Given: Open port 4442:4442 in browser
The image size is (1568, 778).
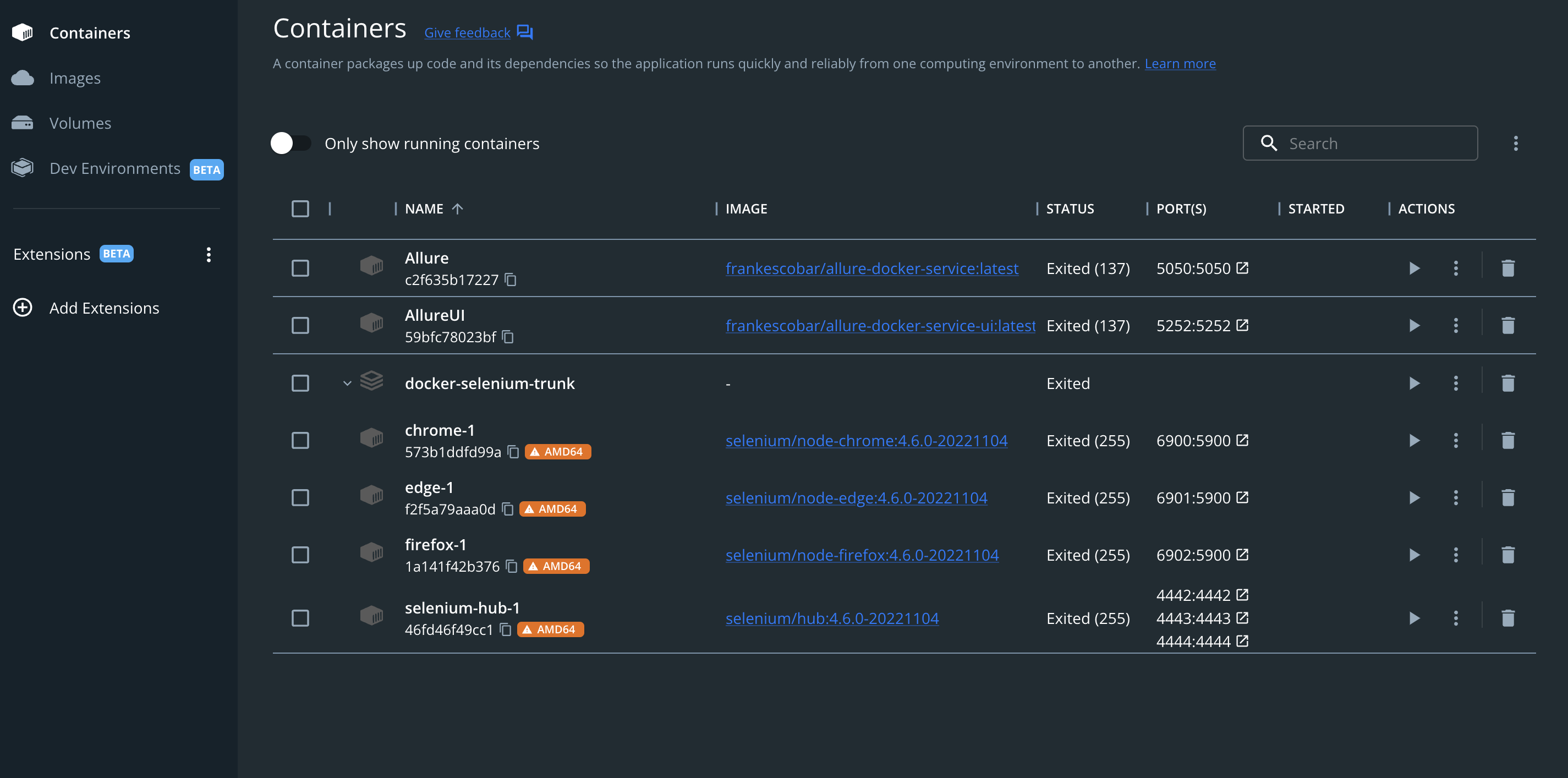Looking at the screenshot, I should tap(1242, 595).
